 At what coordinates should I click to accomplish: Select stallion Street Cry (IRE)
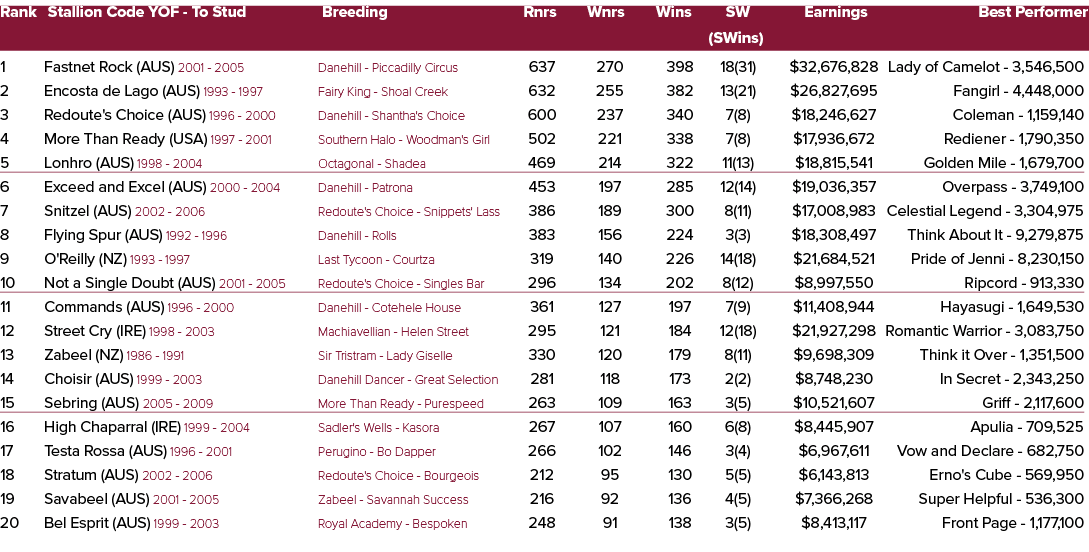[x=94, y=331]
